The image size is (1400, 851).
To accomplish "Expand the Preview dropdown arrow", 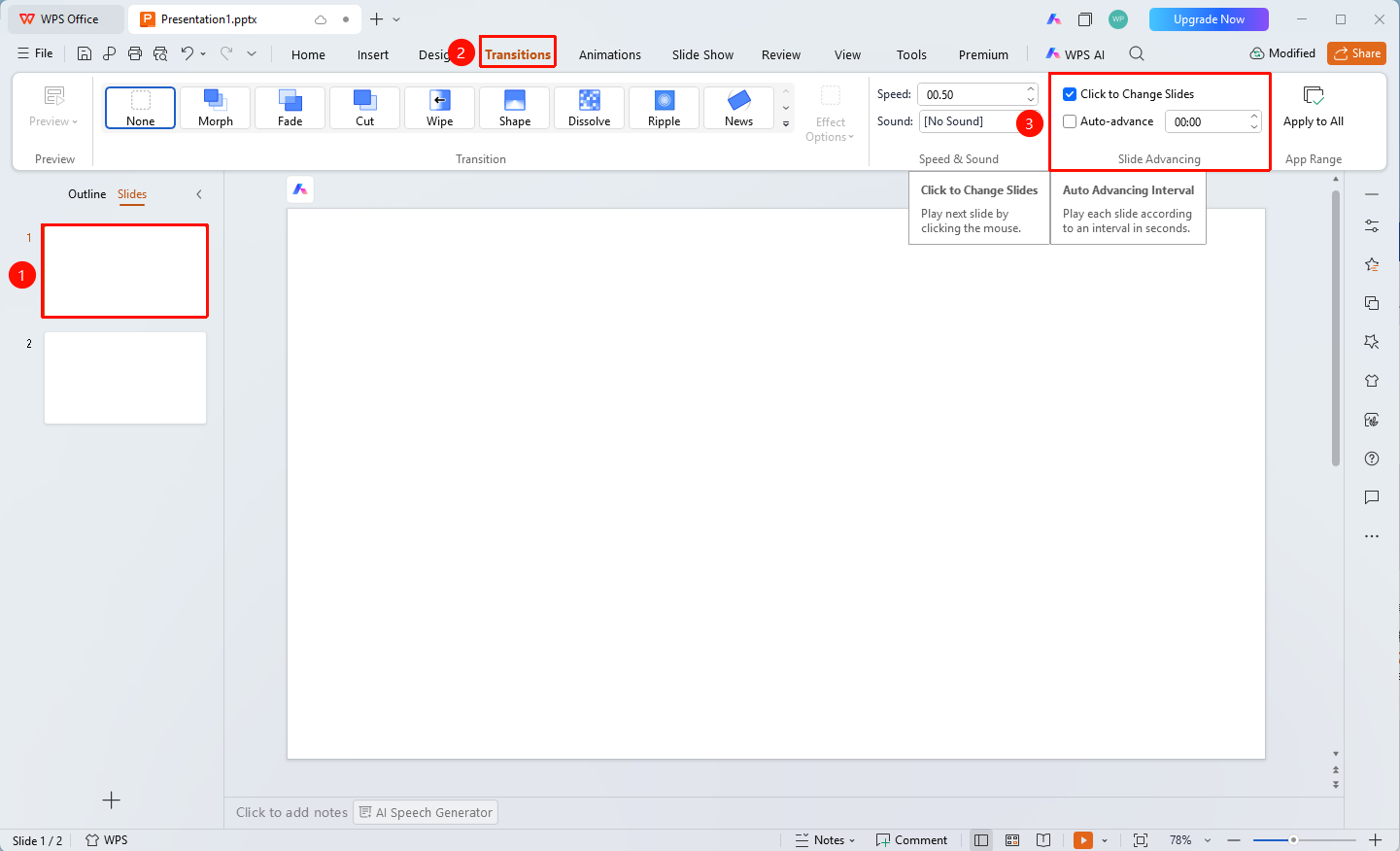I will tap(75, 122).
